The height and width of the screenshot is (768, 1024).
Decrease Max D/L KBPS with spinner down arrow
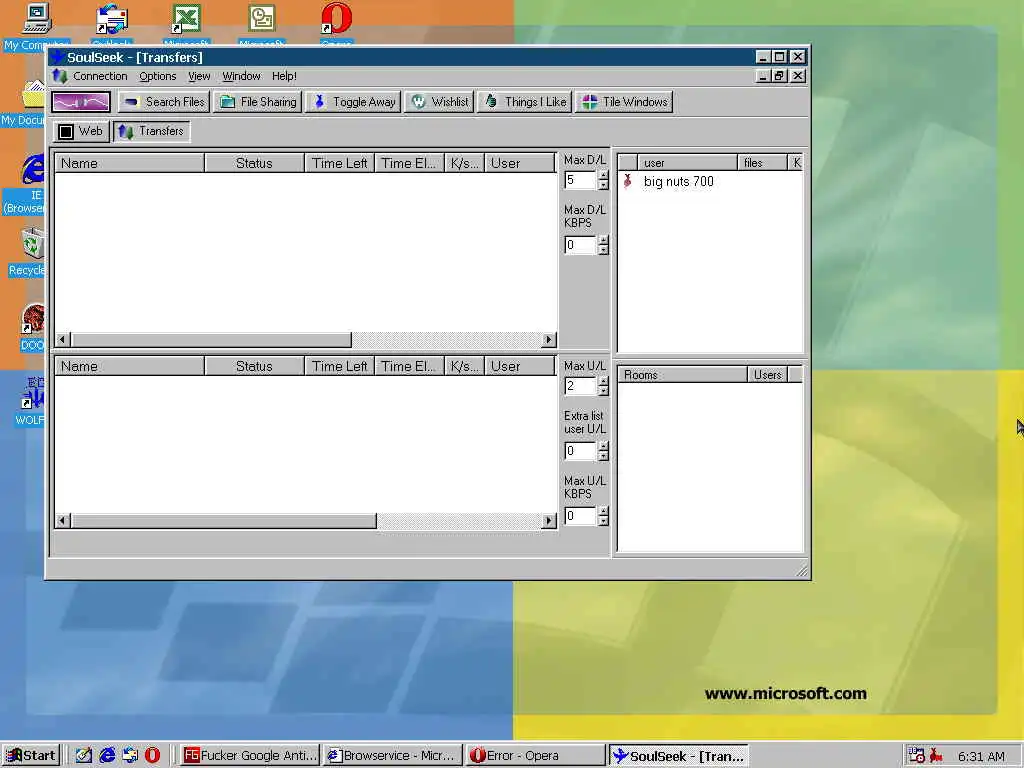click(x=603, y=250)
